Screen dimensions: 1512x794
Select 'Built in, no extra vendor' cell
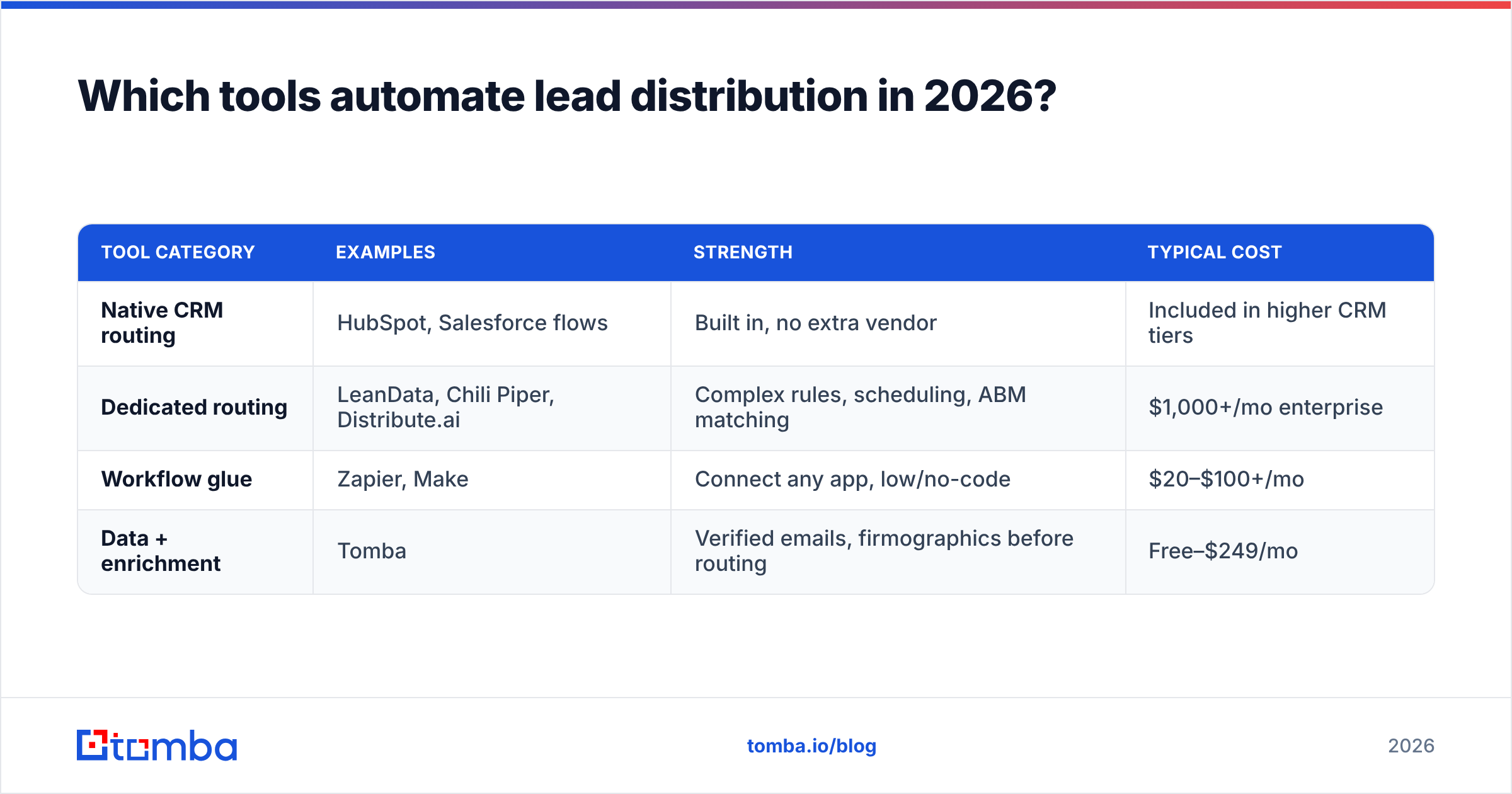[898, 323]
